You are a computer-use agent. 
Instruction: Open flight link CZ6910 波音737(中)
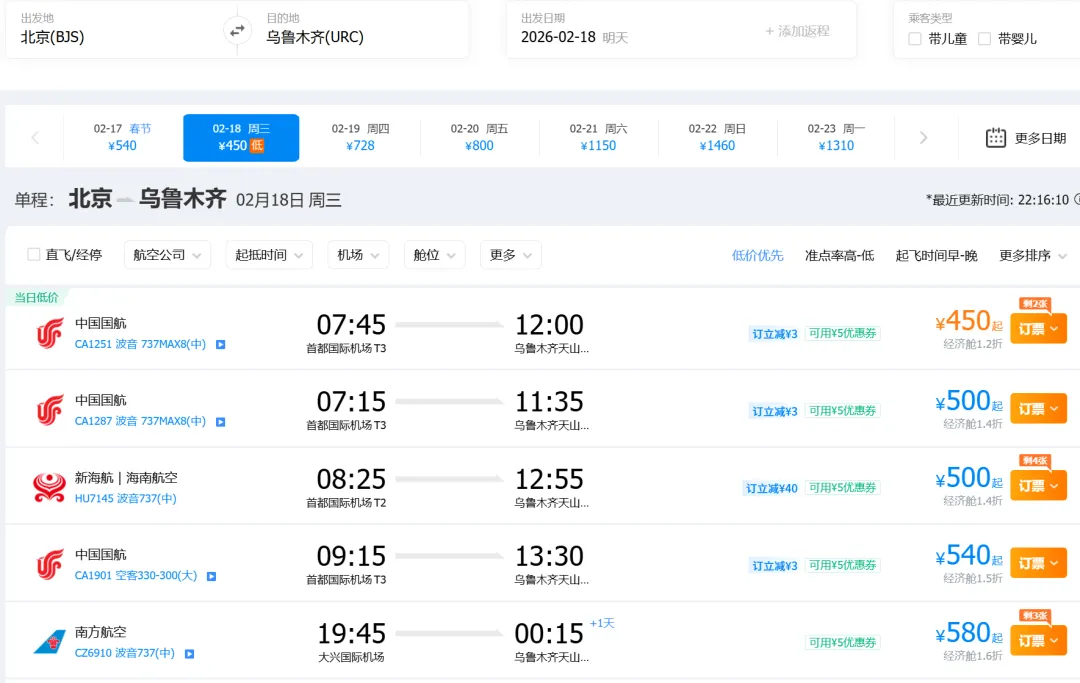[125, 653]
